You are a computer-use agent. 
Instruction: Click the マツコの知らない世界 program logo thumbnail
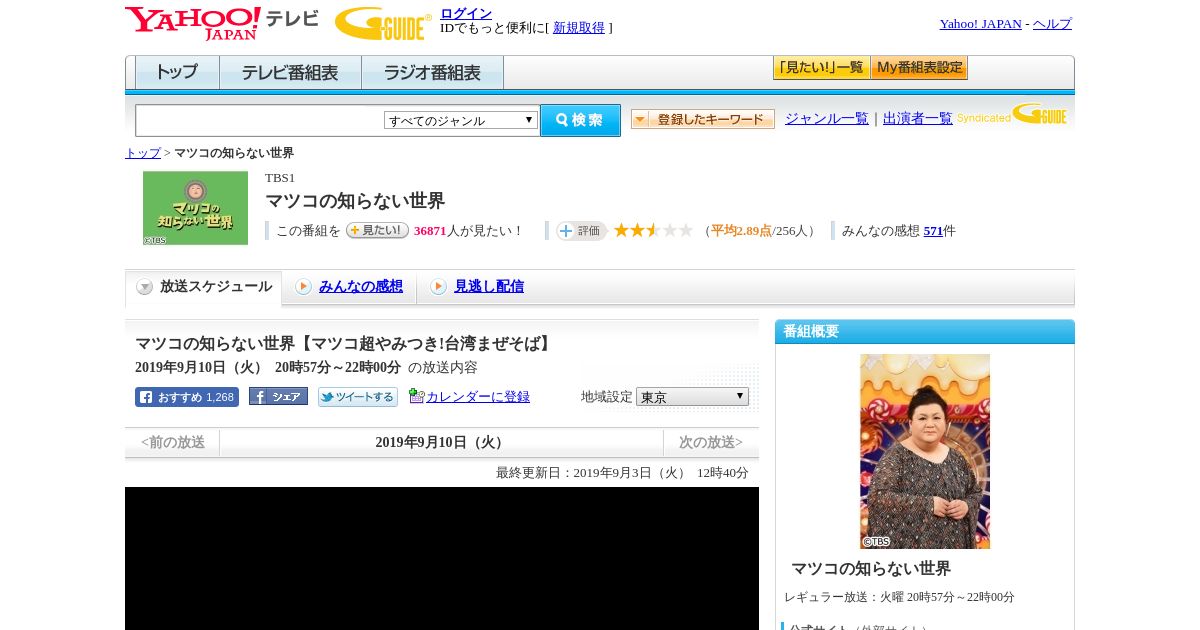[x=195, y=208]
